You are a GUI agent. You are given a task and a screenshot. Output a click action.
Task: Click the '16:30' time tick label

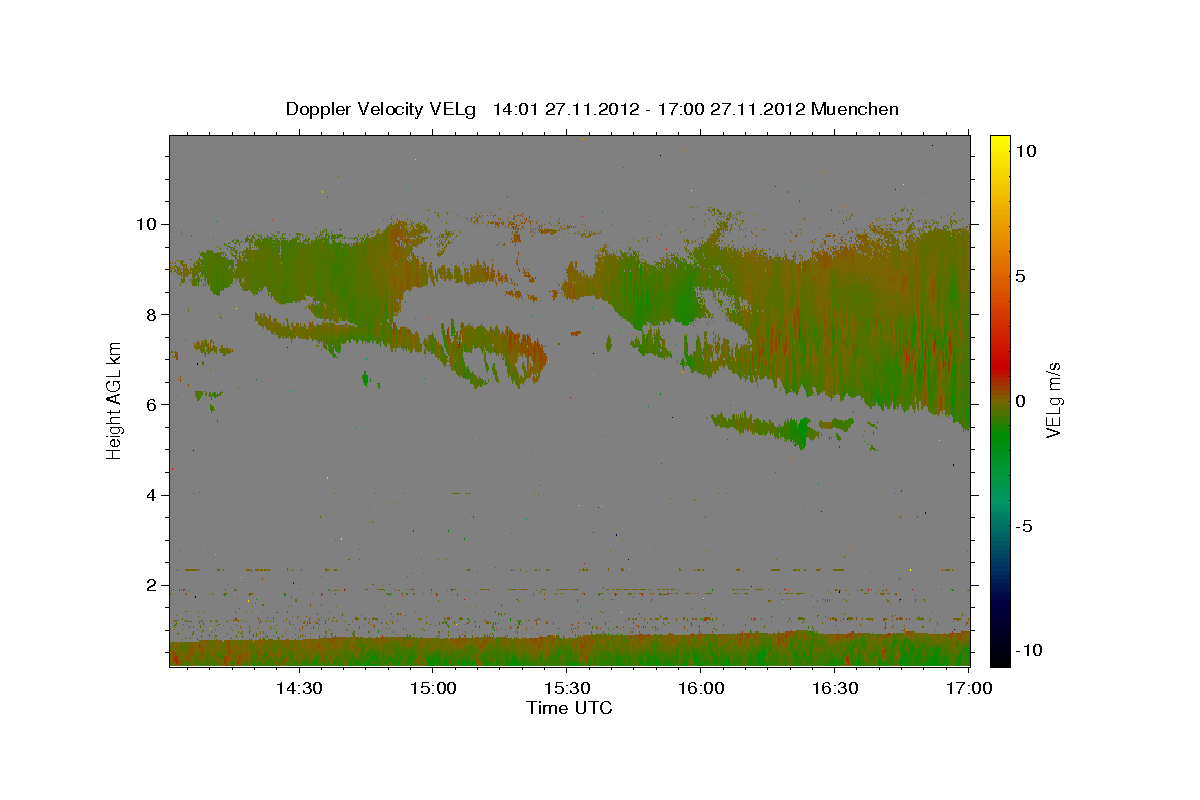834,688
